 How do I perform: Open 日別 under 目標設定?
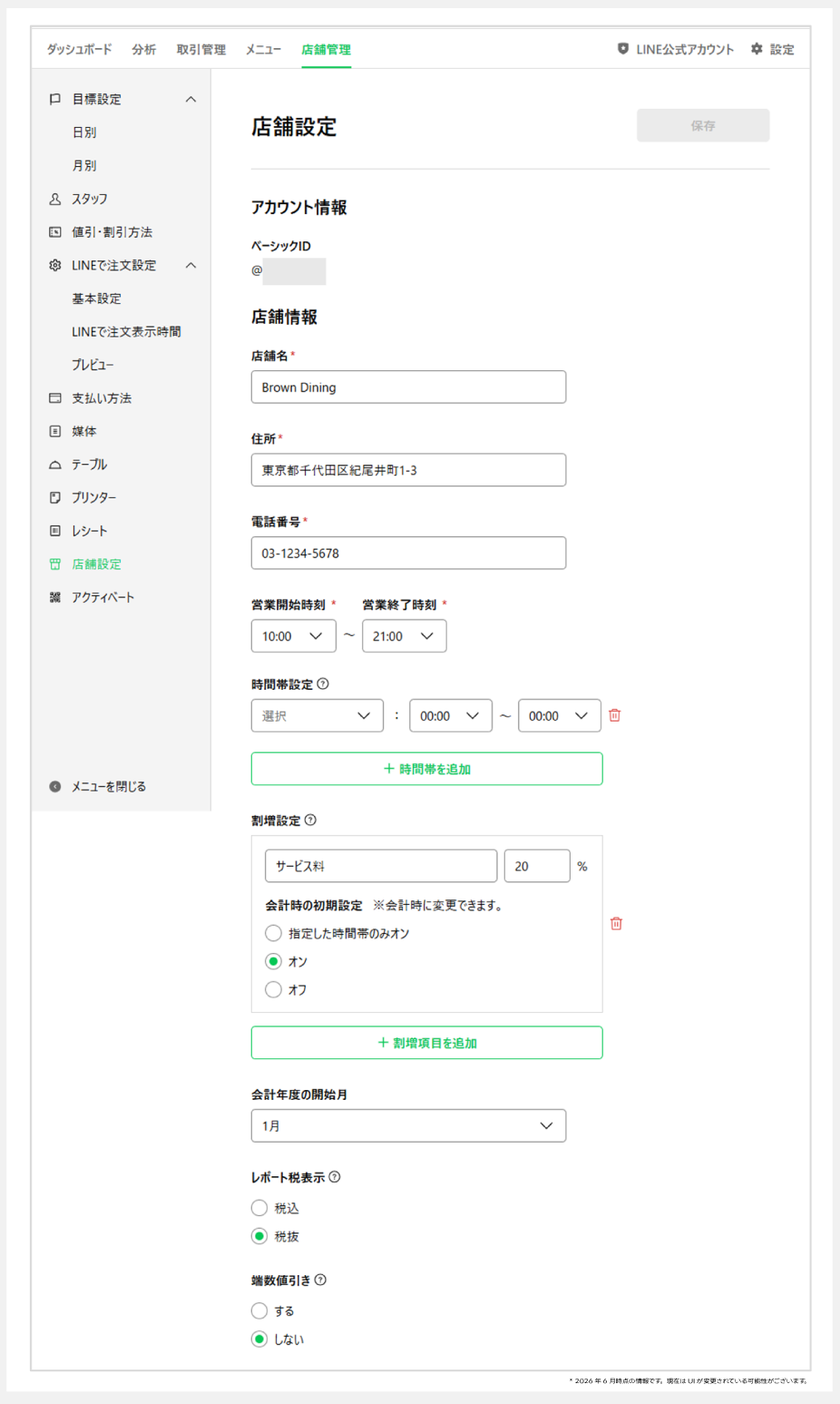pos(84,133)
